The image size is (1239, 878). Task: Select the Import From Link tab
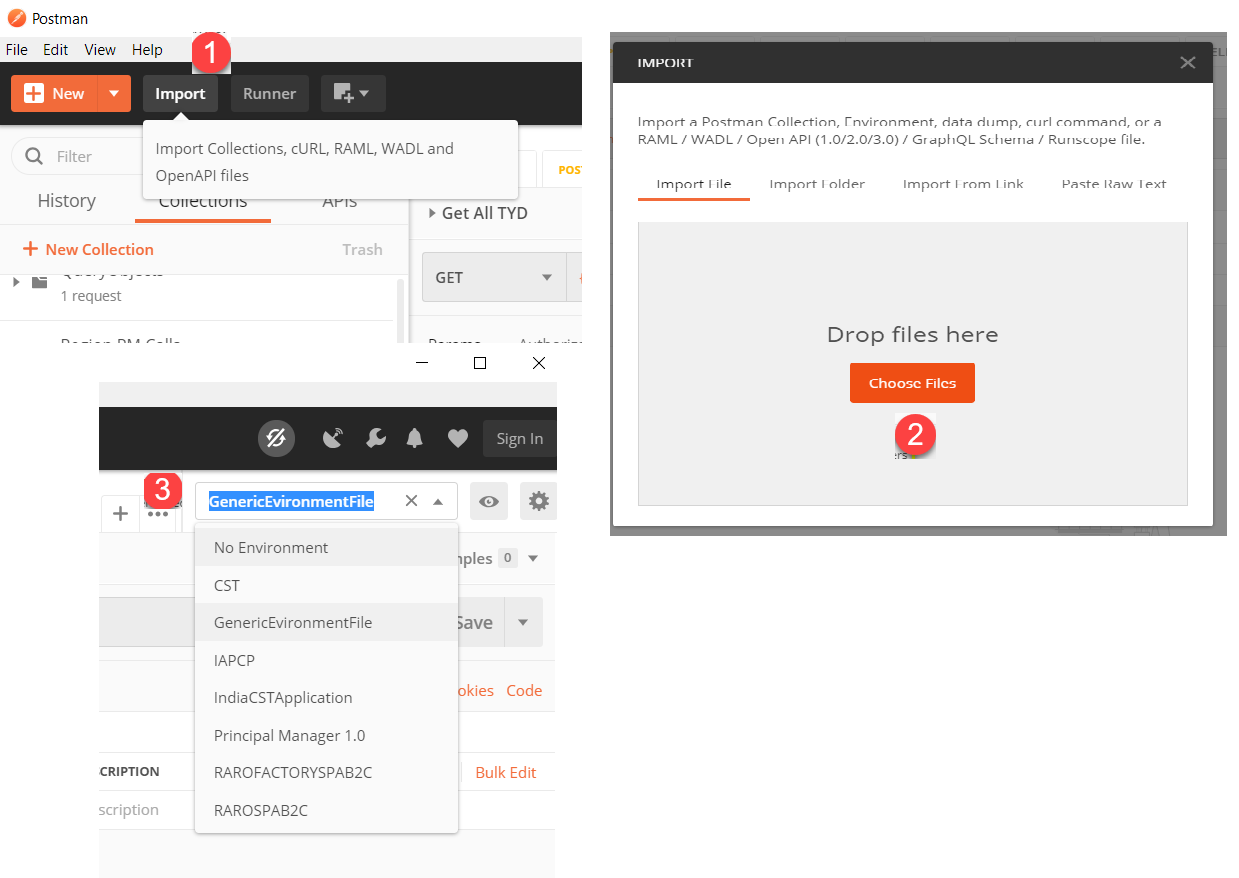(x=963, y=184)
